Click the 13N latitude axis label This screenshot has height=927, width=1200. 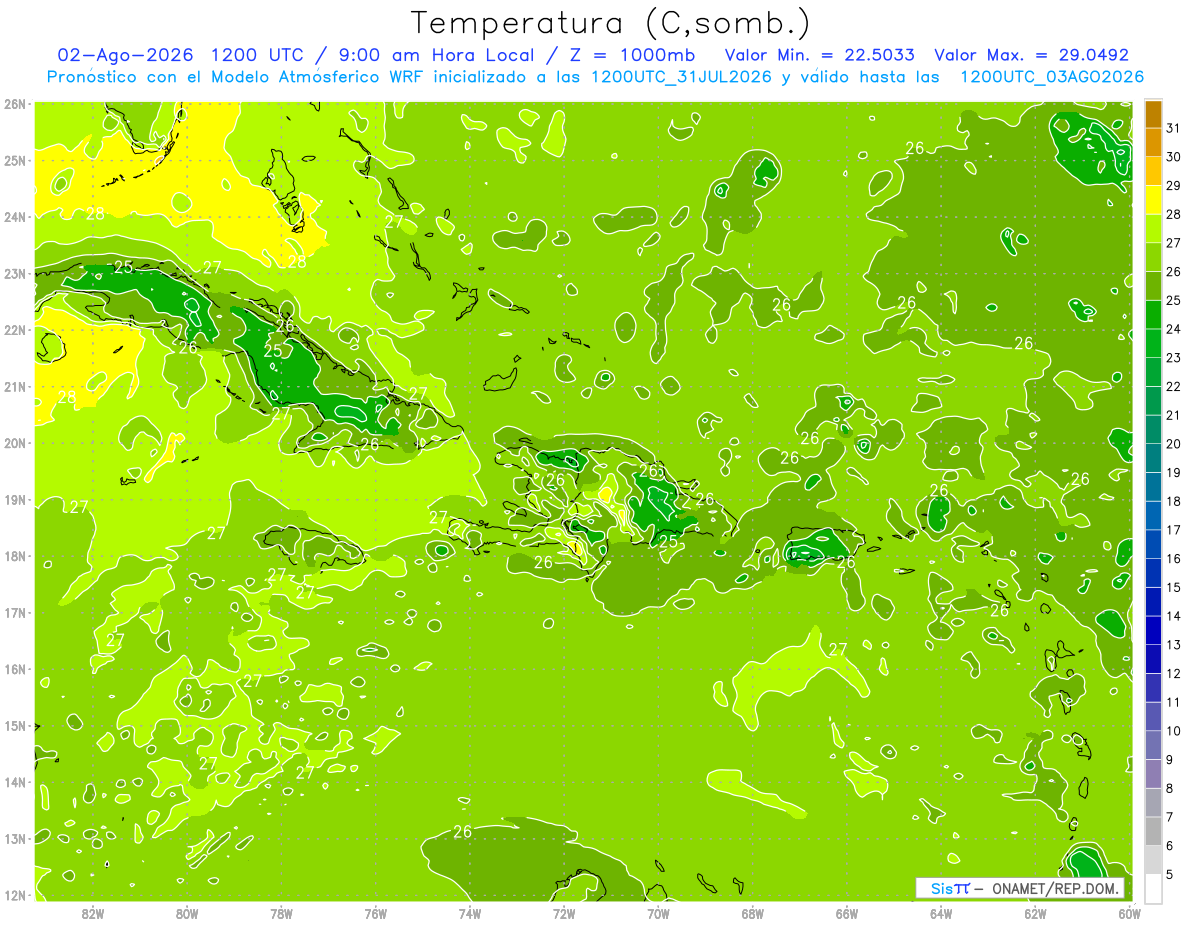point(15,839)
